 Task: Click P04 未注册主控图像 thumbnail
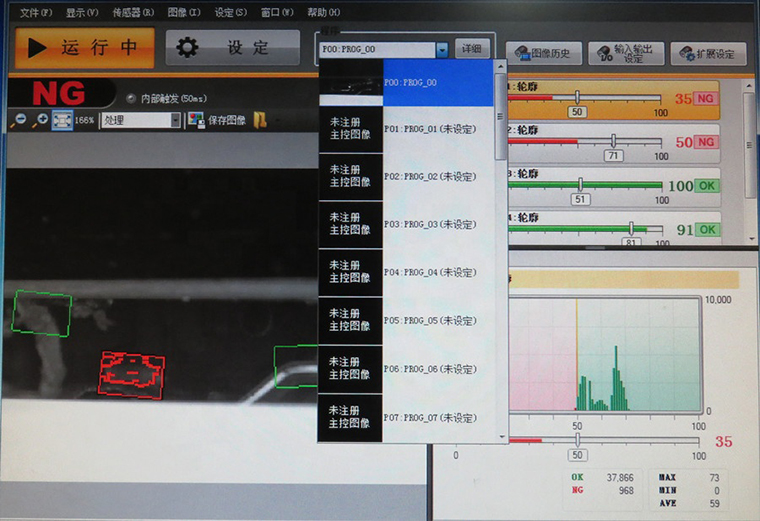(x=351, y=272)
